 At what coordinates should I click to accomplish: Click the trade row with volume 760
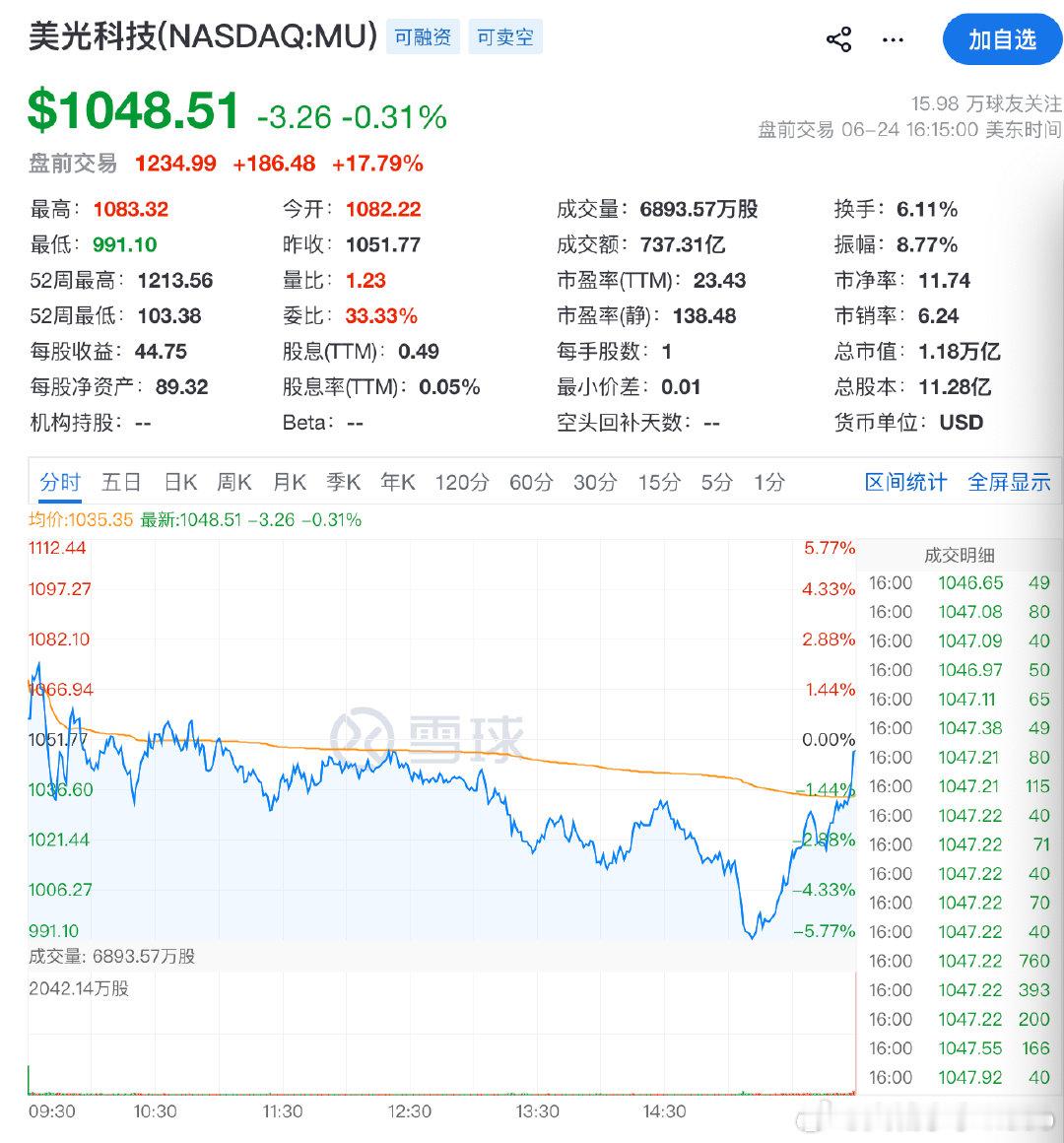pos(959,961)
